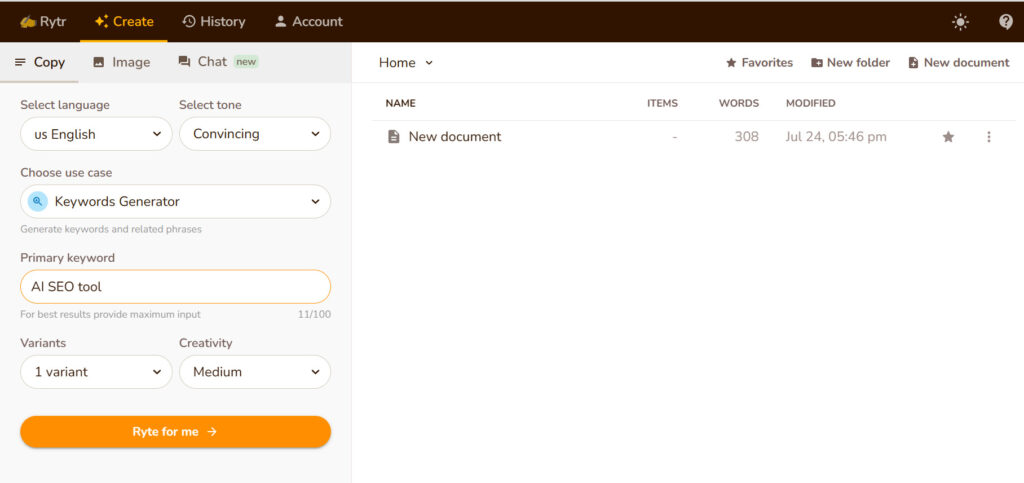
Task: Click the Account person icon
Action: point(281,22)
